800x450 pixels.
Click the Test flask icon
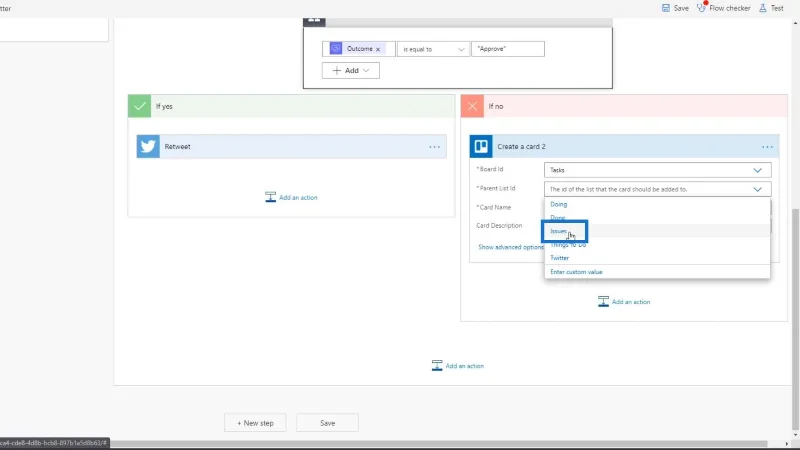(763, 8)
